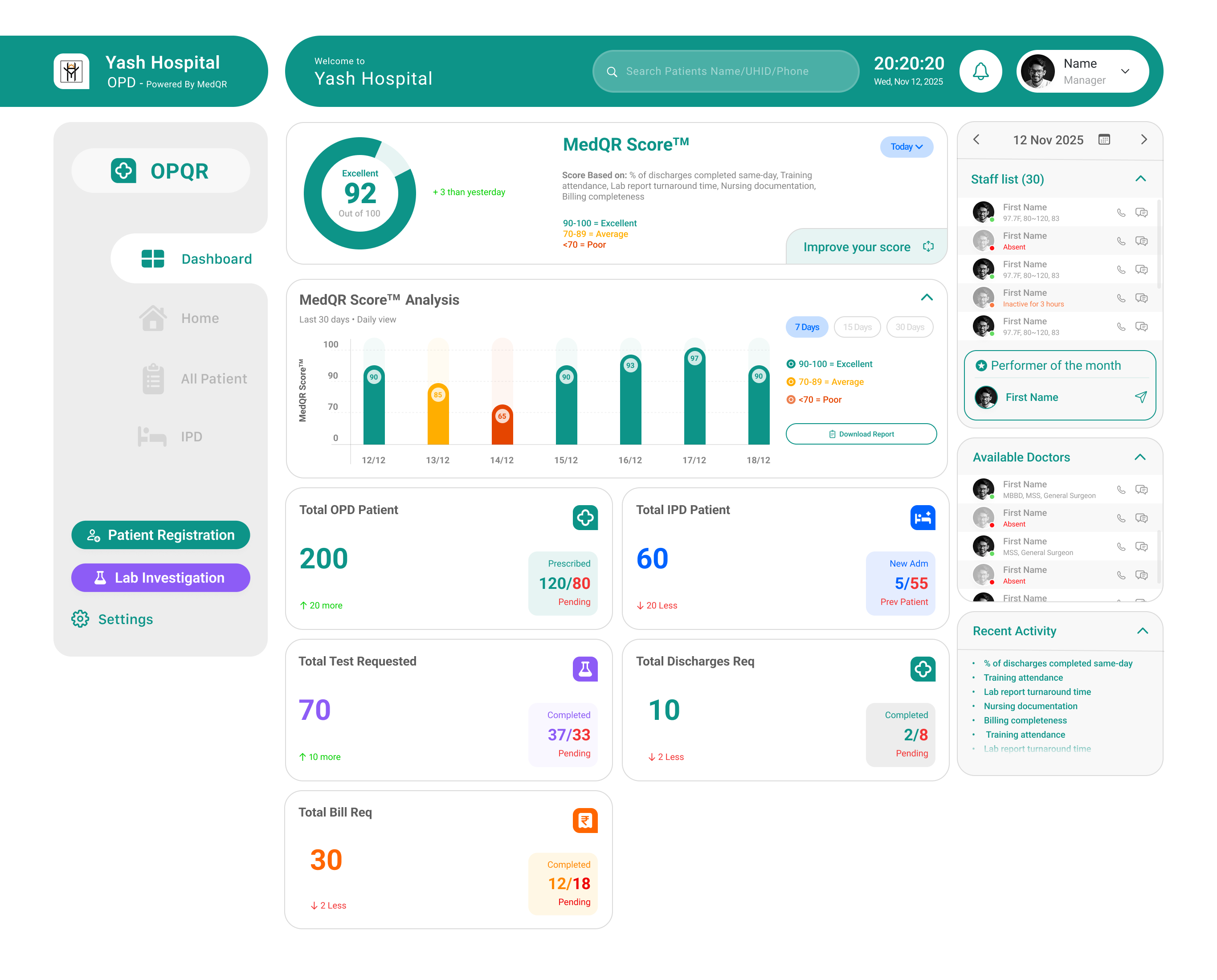
Task: Open the chat icon for first available doctor
Action: (x=1141, y=490)
